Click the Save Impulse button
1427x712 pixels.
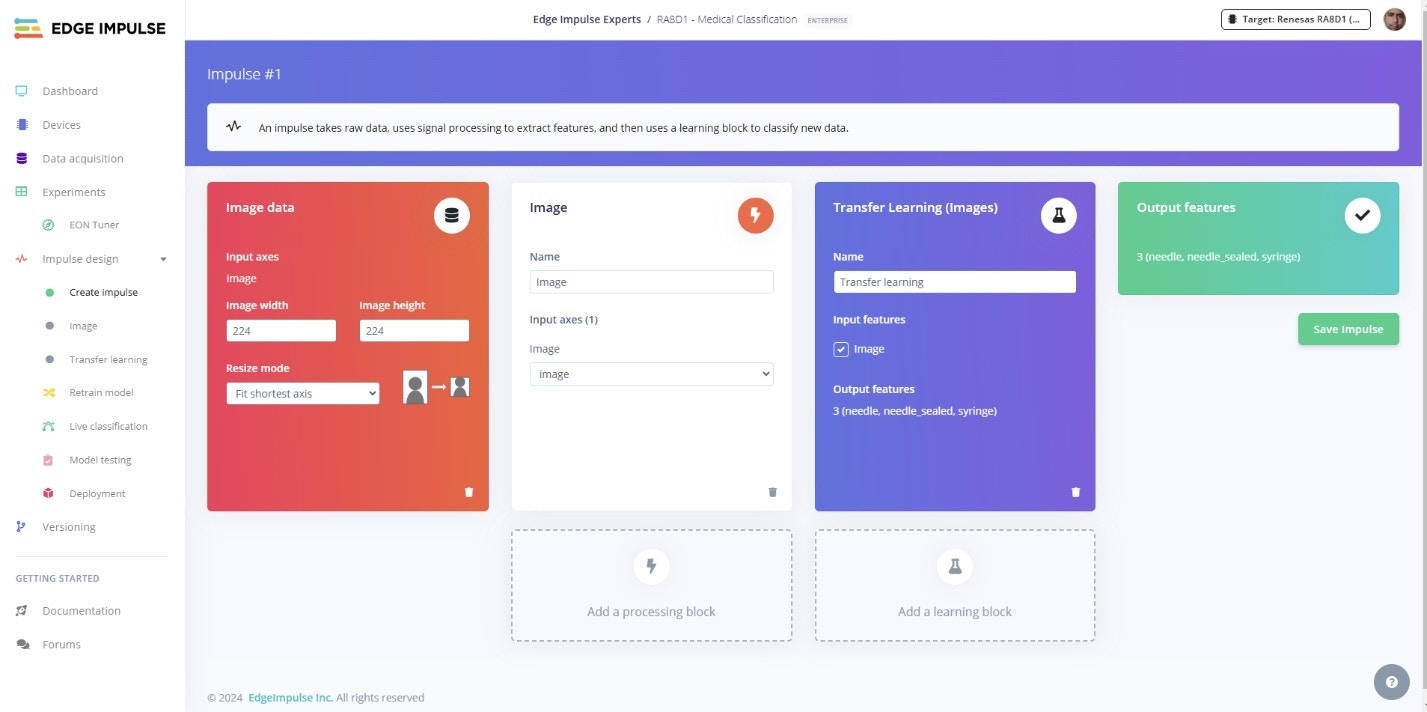pos(1348,329)
